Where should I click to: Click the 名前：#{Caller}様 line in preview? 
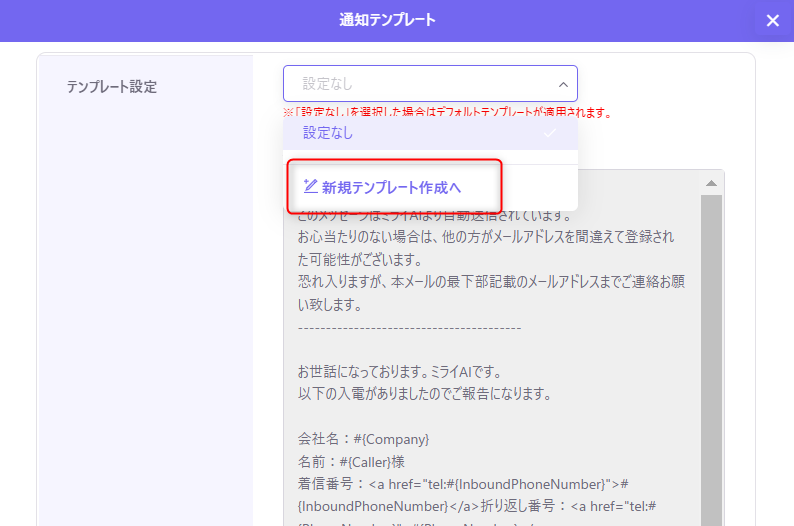[x=351, y=462]
